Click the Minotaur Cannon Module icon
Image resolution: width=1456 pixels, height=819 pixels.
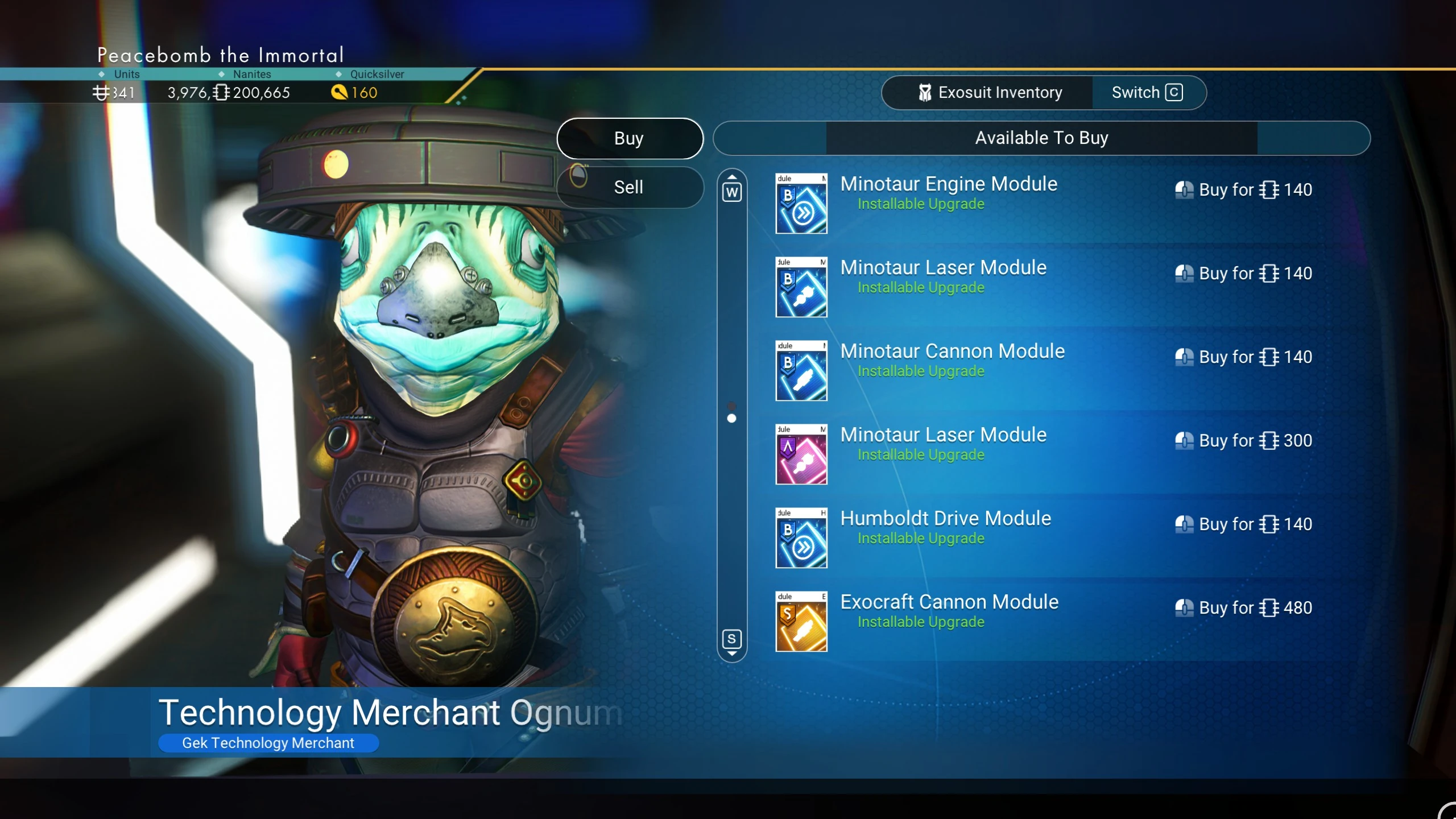click(801, 370)
